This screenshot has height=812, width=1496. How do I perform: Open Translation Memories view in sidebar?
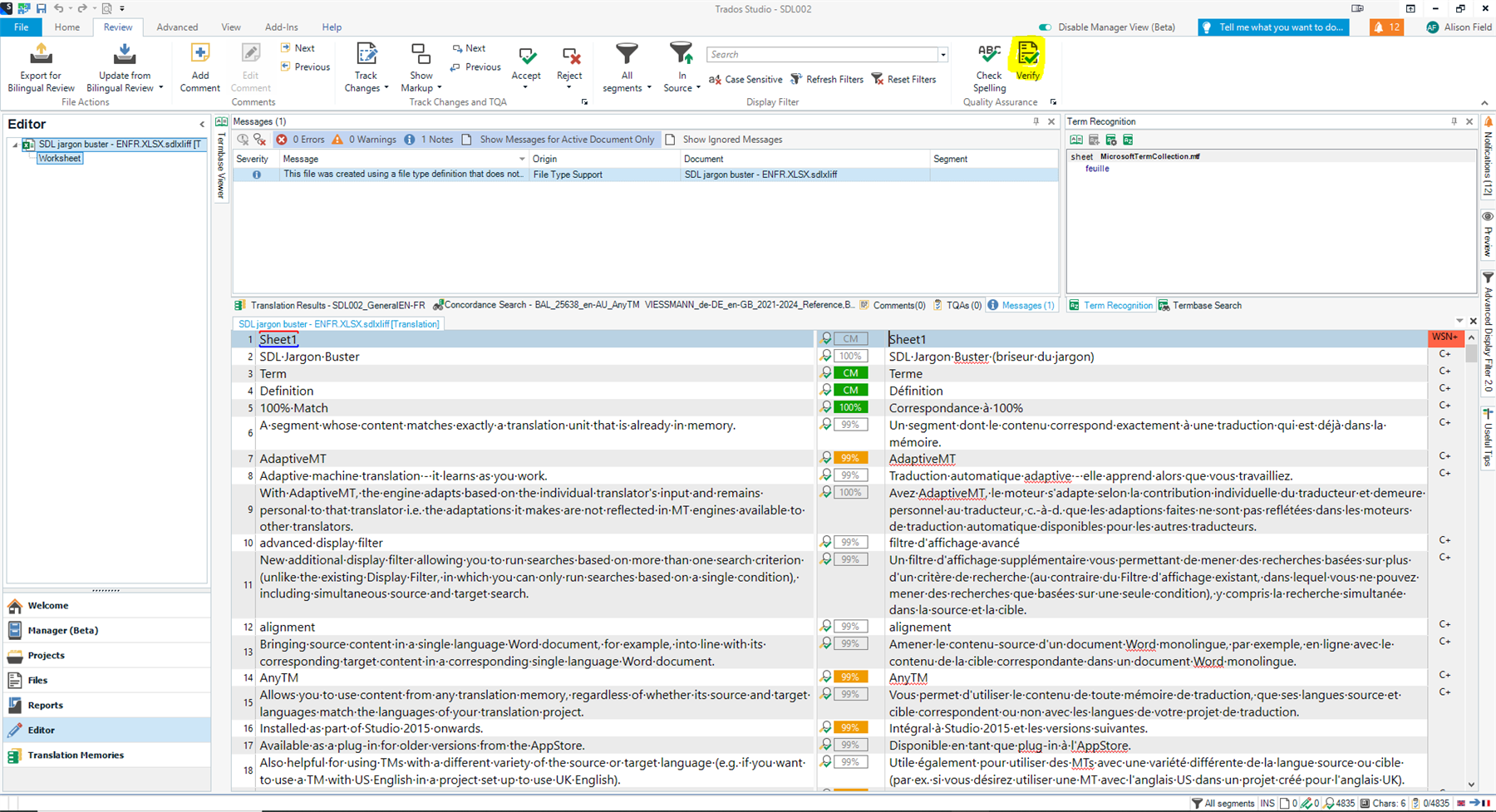point(108,755)
